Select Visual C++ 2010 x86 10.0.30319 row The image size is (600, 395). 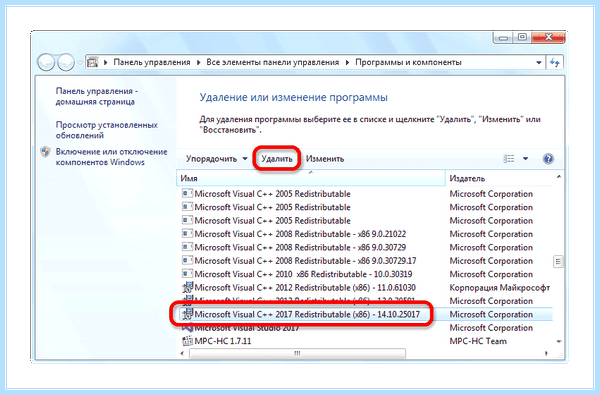tap(365, 274)
